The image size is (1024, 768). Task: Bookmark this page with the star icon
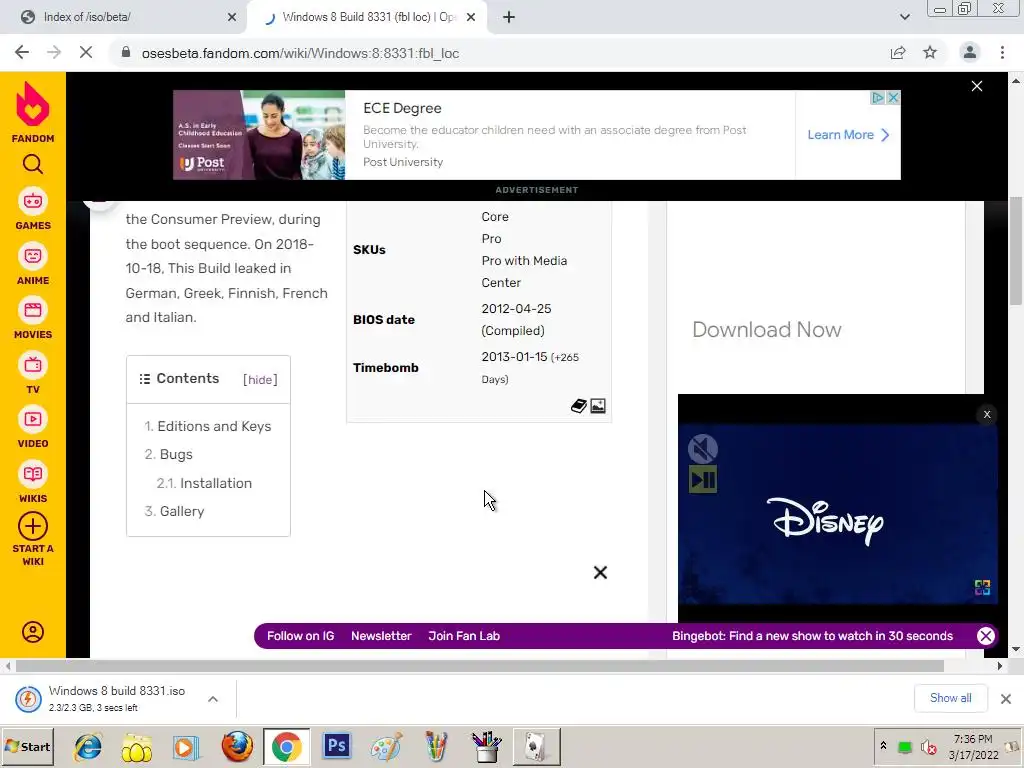click(x=930, y=53)
